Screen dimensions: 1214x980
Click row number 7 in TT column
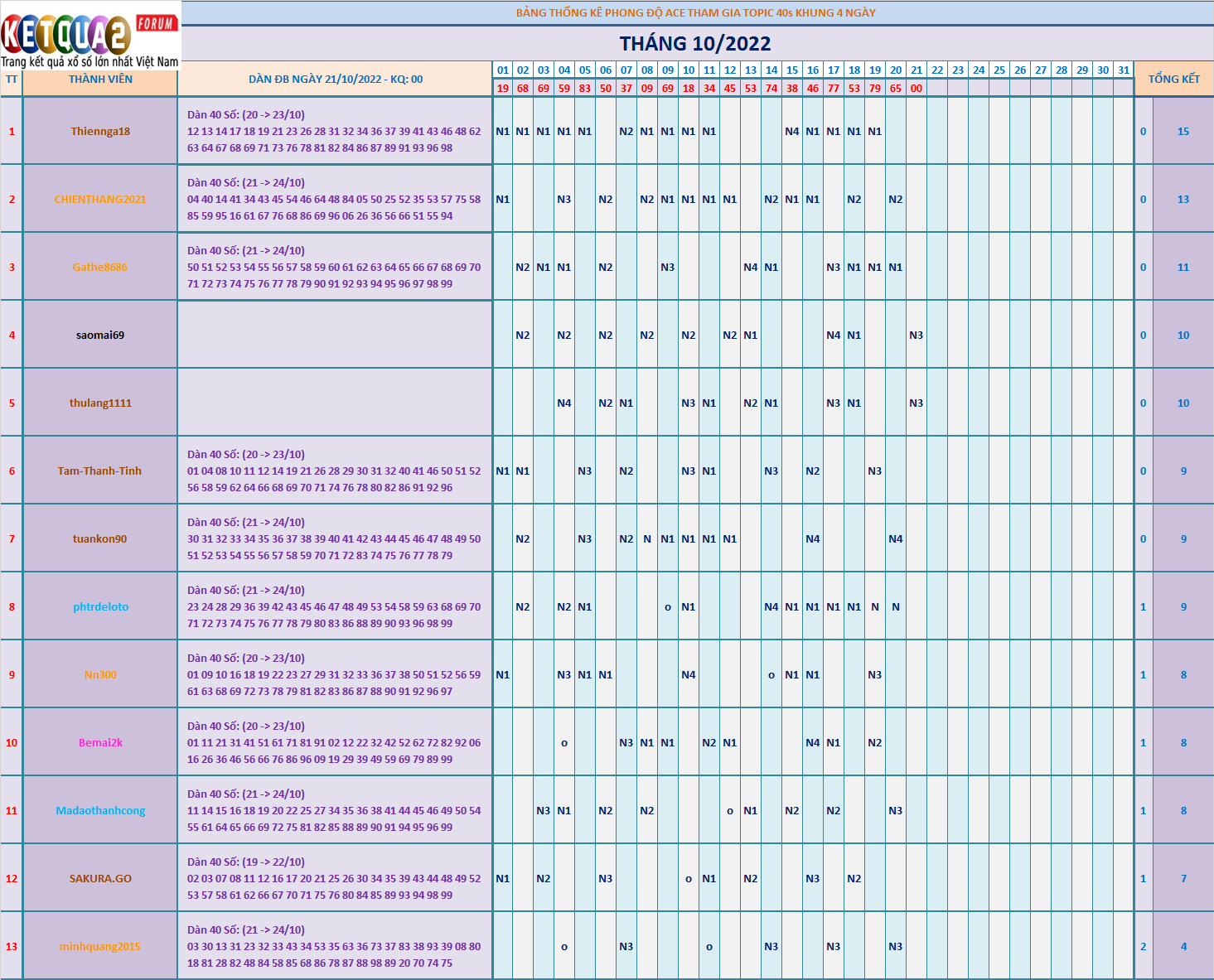point(12,538)
